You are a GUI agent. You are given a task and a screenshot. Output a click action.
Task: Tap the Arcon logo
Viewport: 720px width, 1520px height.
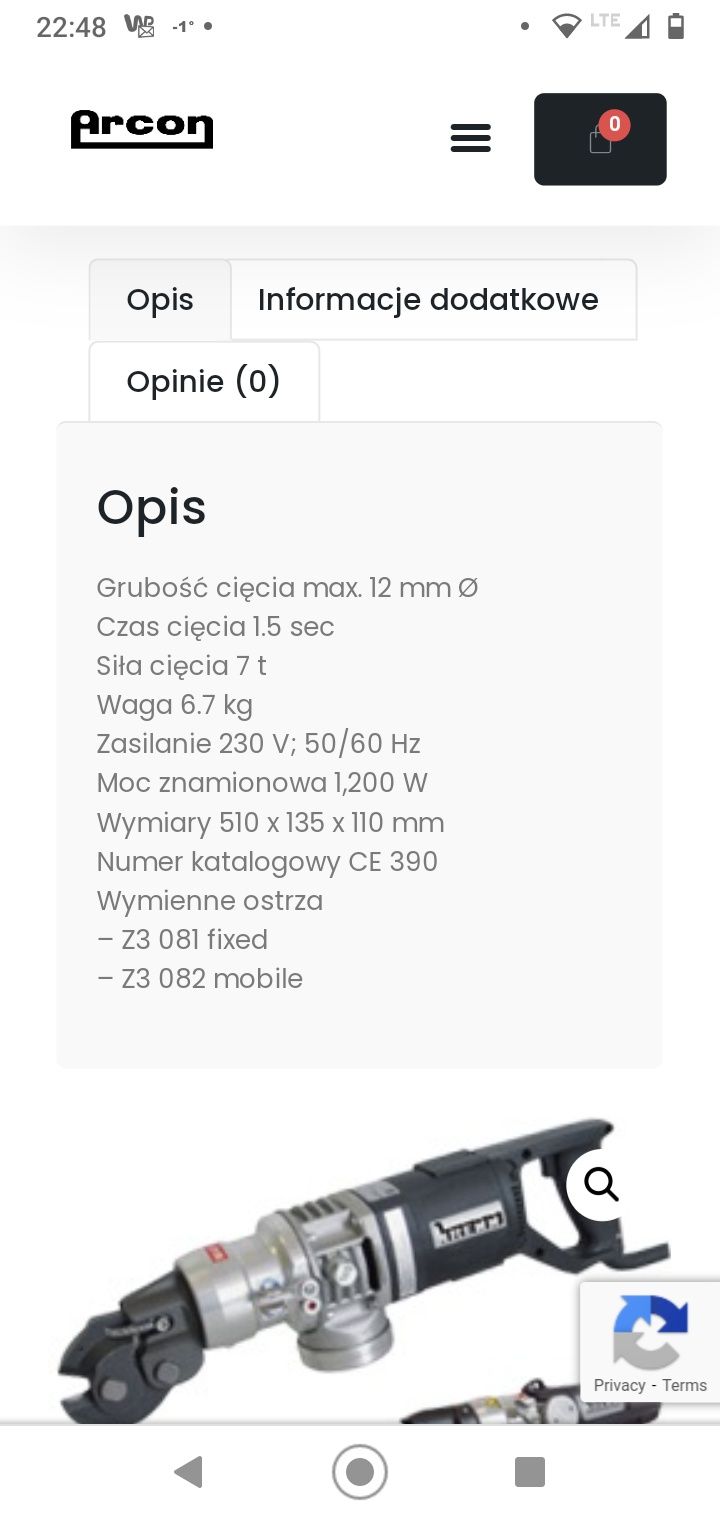(142, 130)
